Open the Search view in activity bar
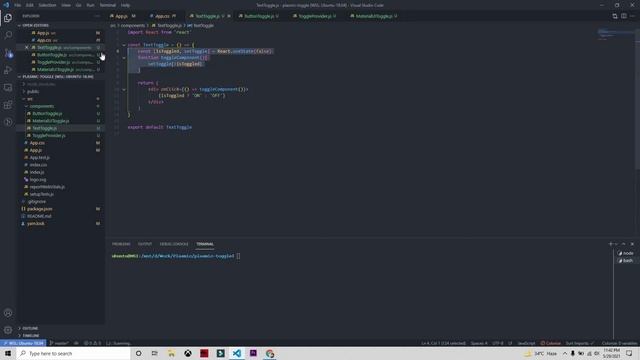The height and width of the screenshot is (360, 640). click(8, 35)
